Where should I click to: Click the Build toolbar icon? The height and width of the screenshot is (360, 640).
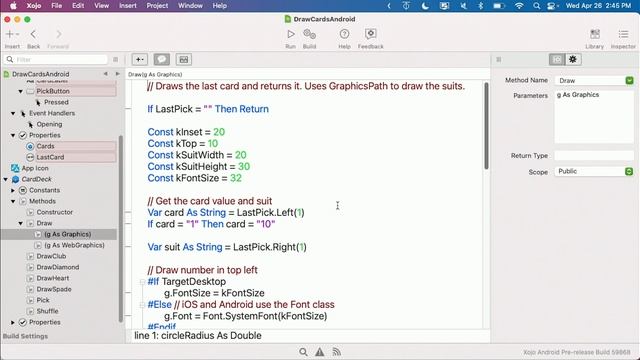[309, 34]
